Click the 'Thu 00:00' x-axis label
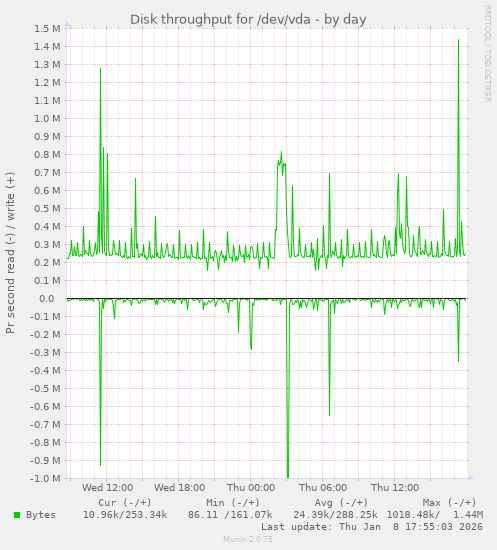The height and width of the screenshot is (550, 497). pos(251,488)
